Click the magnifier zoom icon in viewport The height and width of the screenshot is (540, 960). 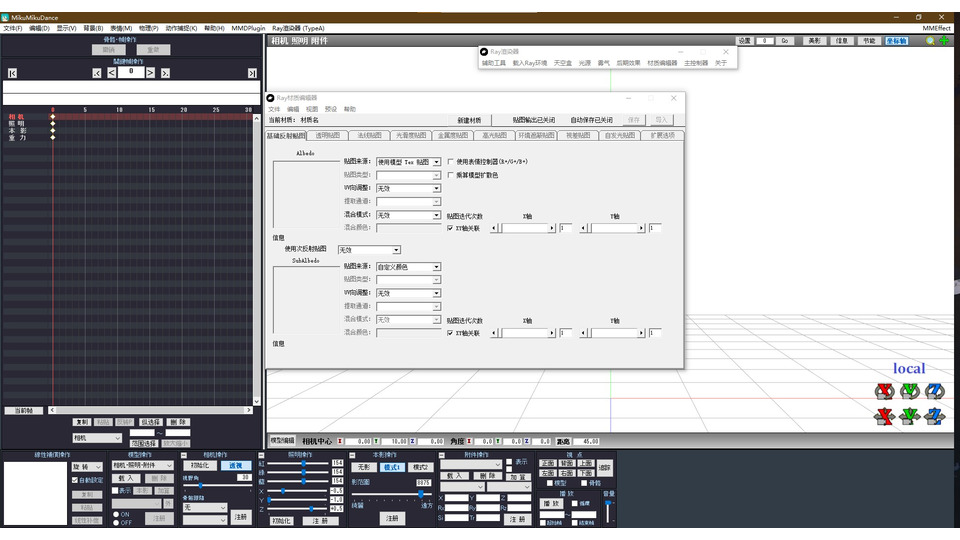tap(931, 41)
